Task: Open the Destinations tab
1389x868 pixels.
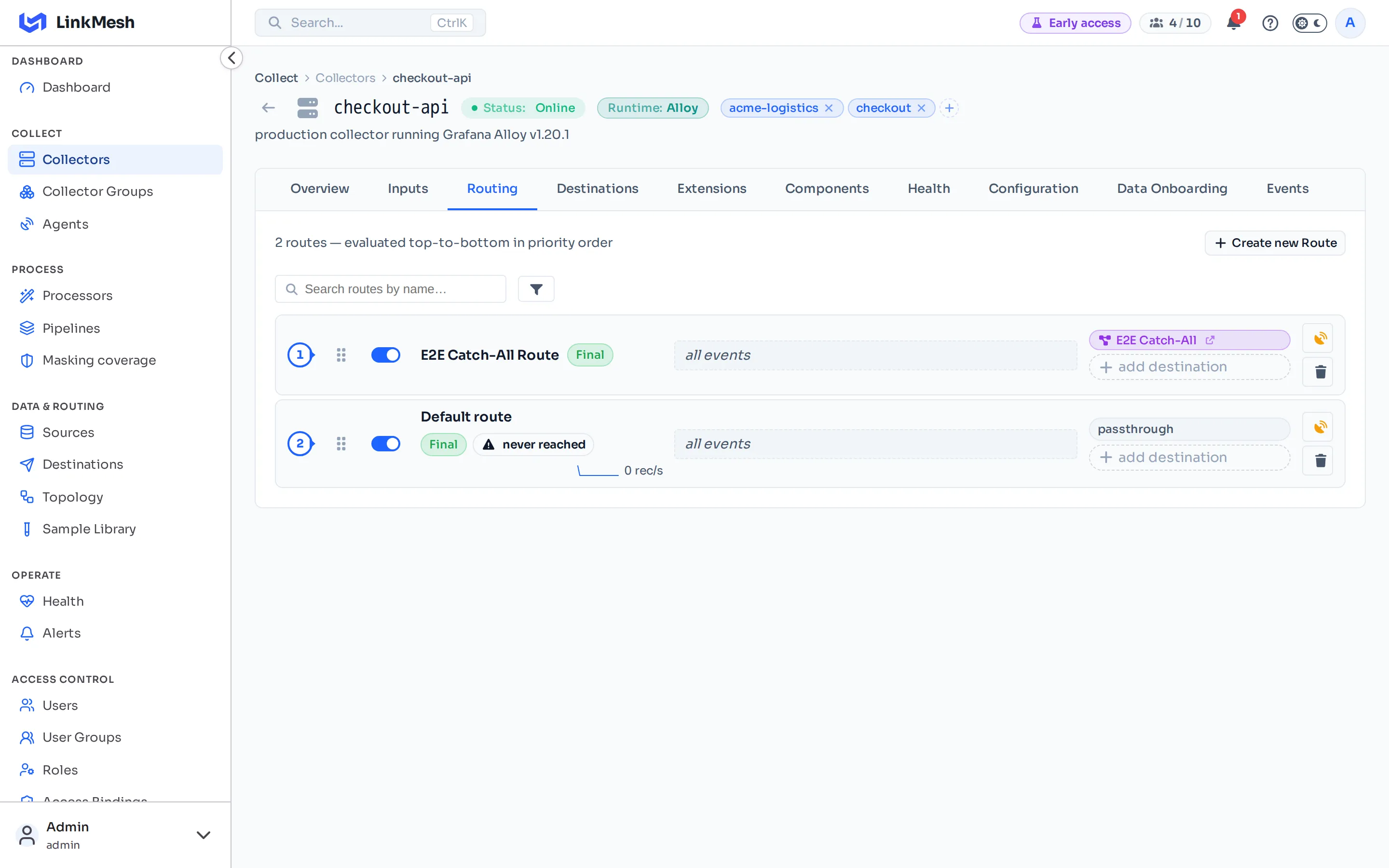Action: 598,189
